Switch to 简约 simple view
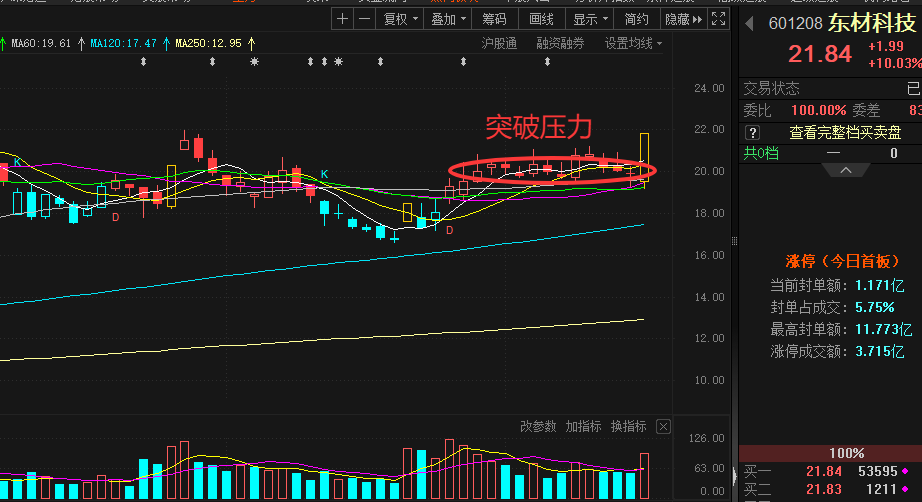Viewport: 922px width, 502px height. (x=636, y=19)
